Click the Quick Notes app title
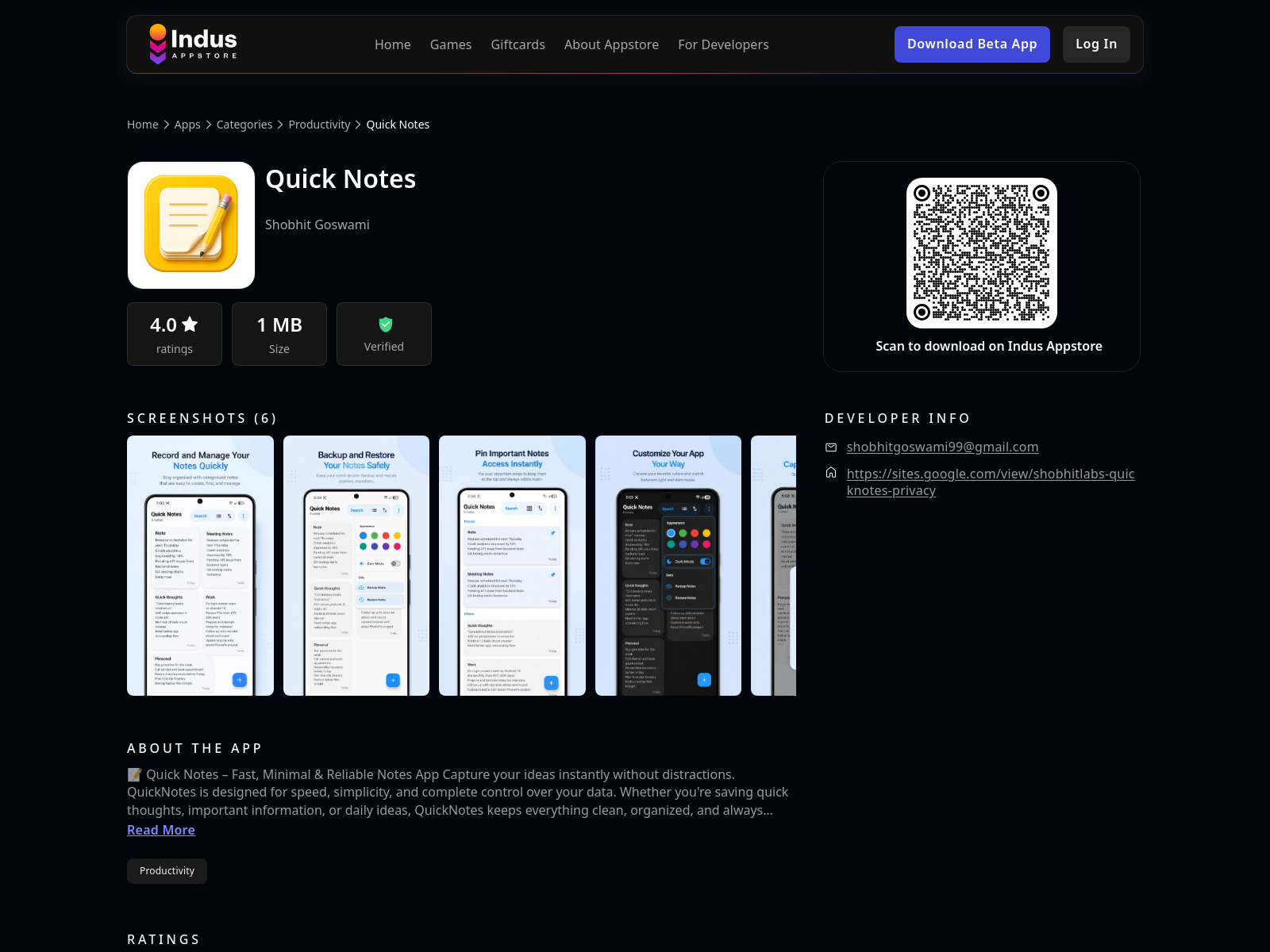The width and height of the screenshot is (1270, 952). pos(341,179)
